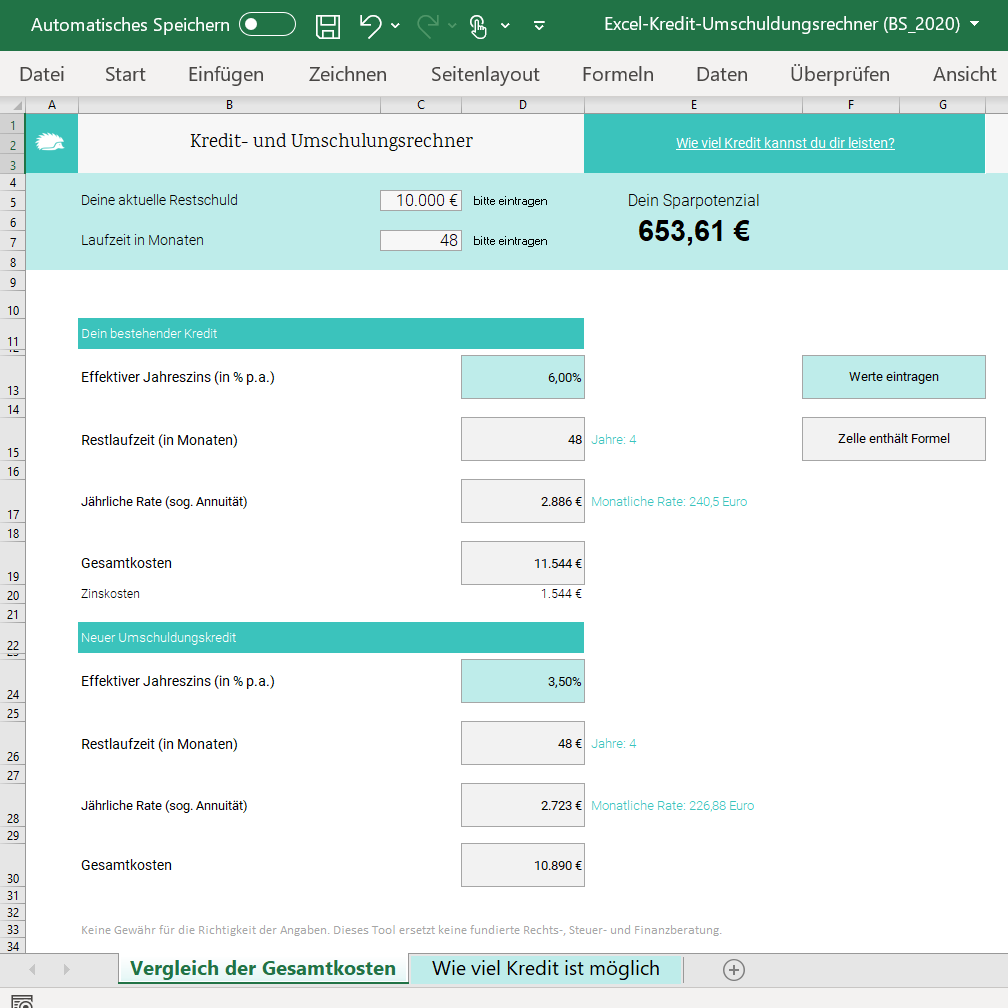The image size is (1008, 1008).
Task: Select the new Gesamtkosten cell 10.890 €
Action: click(523, 865)
